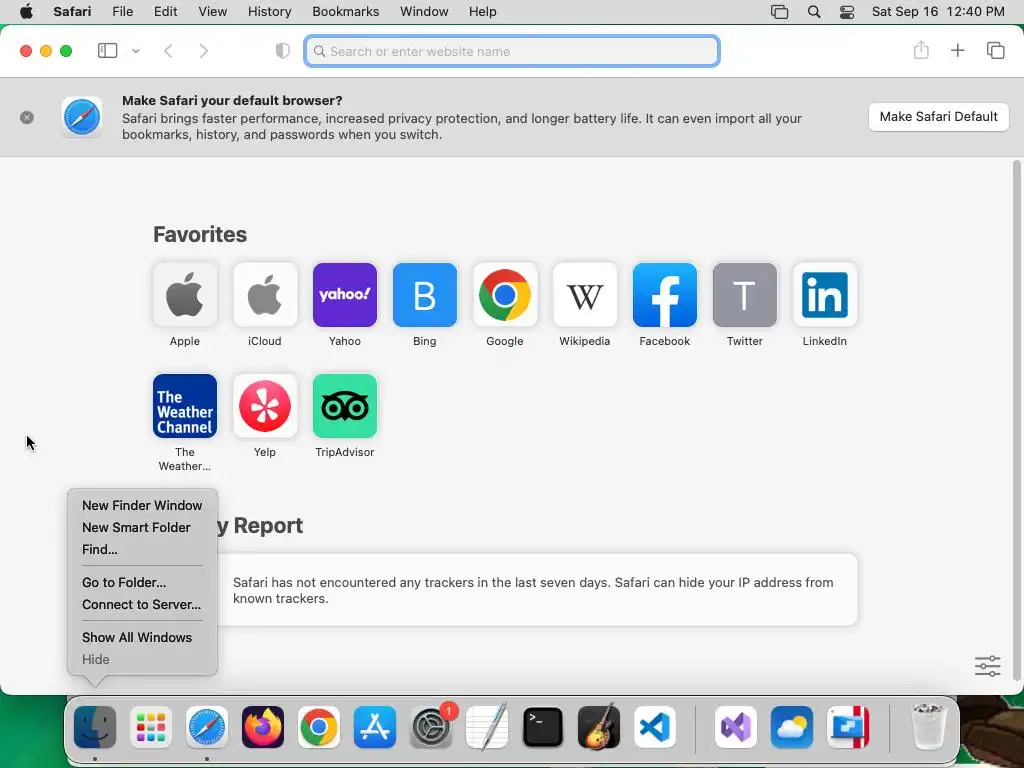Open the Bookmarks menu
This screenshot has height=768, width=1024.
pos(345,12)
